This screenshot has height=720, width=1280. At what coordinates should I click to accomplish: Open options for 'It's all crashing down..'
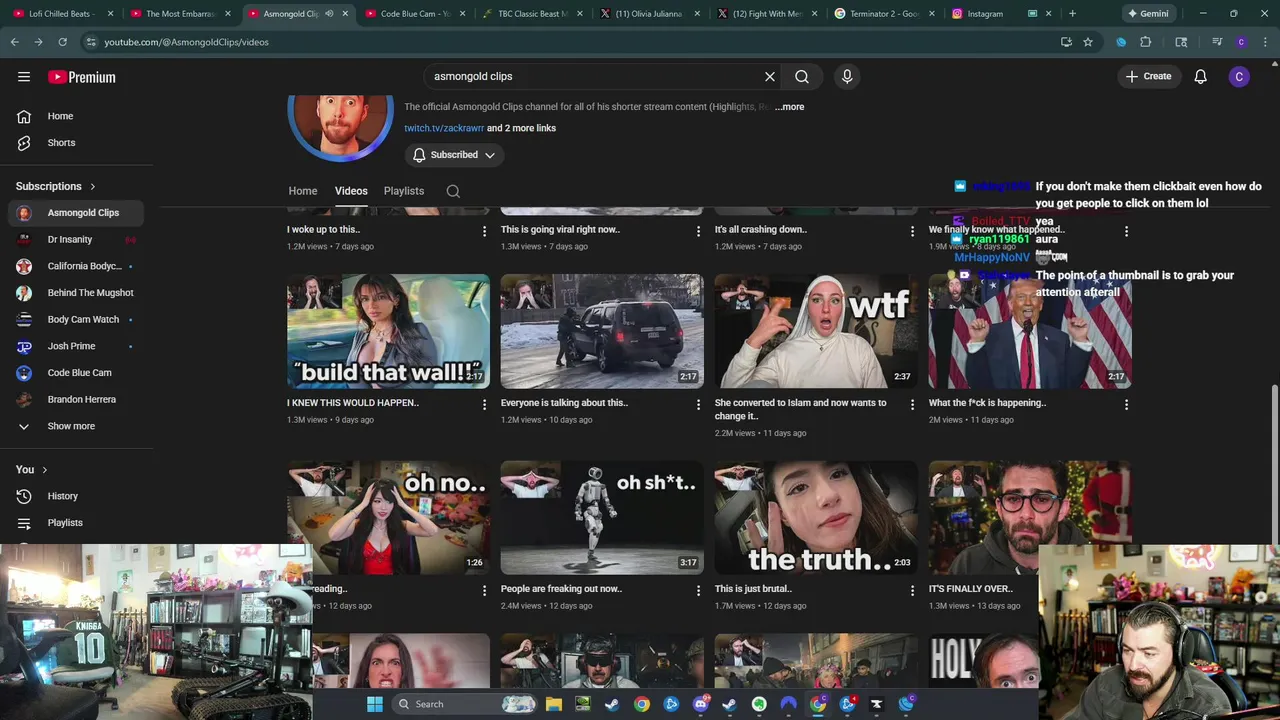pos(912,231)
